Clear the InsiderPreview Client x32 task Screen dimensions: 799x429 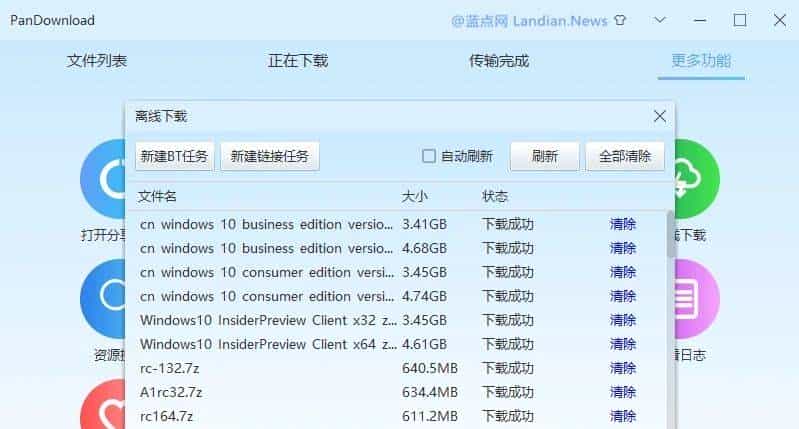tap(623, 320)
